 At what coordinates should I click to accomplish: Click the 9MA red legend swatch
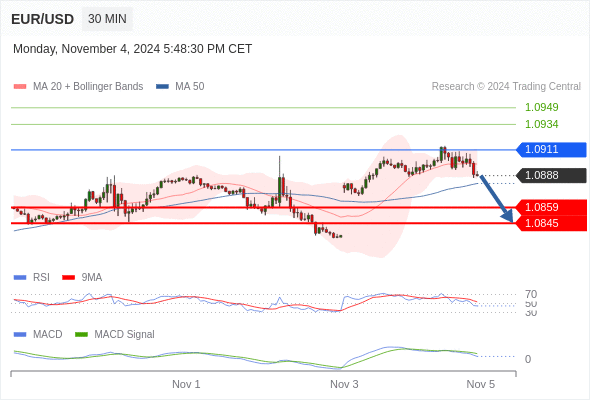pos(68,278)
